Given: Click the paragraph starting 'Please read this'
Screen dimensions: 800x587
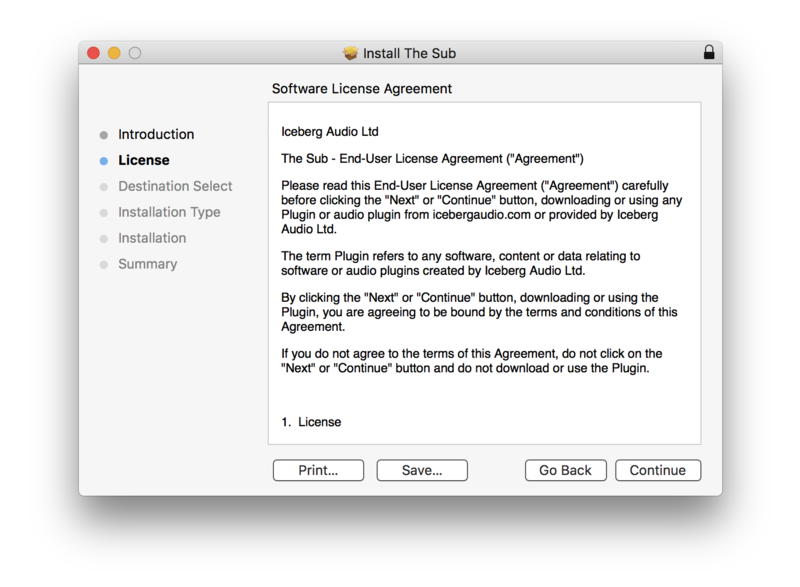Looking at the screenshot, I should click(482, 207).
